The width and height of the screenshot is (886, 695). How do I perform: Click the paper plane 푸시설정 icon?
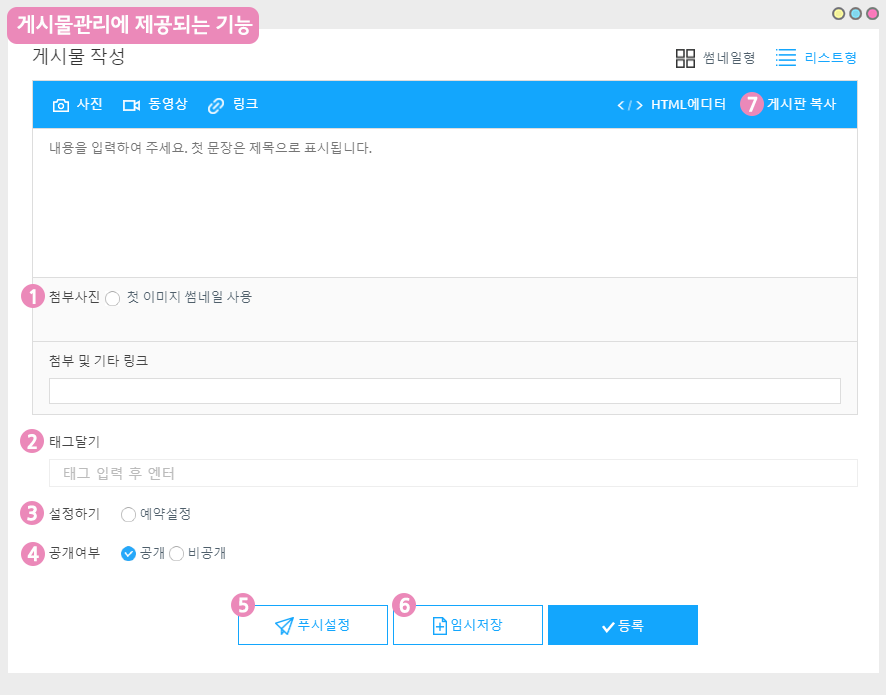coord(284,626)
